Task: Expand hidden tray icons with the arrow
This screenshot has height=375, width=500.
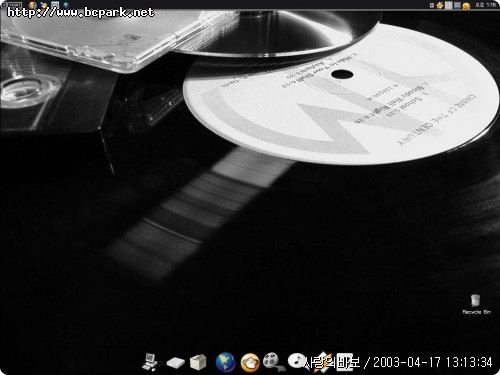Action: coord(432,5)
